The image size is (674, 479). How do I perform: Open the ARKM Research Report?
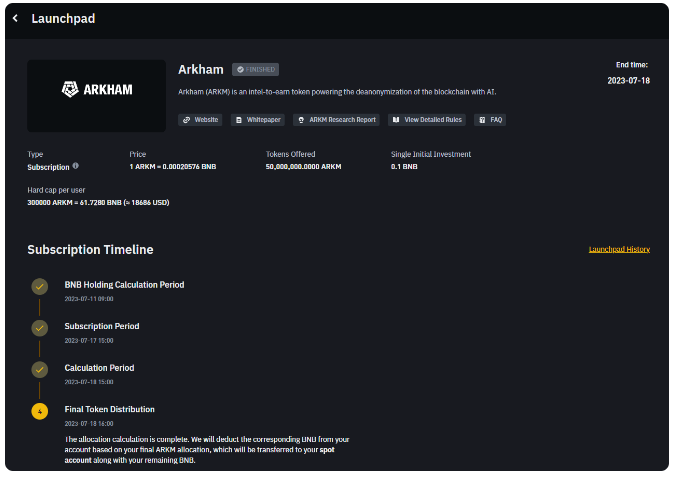336,120
